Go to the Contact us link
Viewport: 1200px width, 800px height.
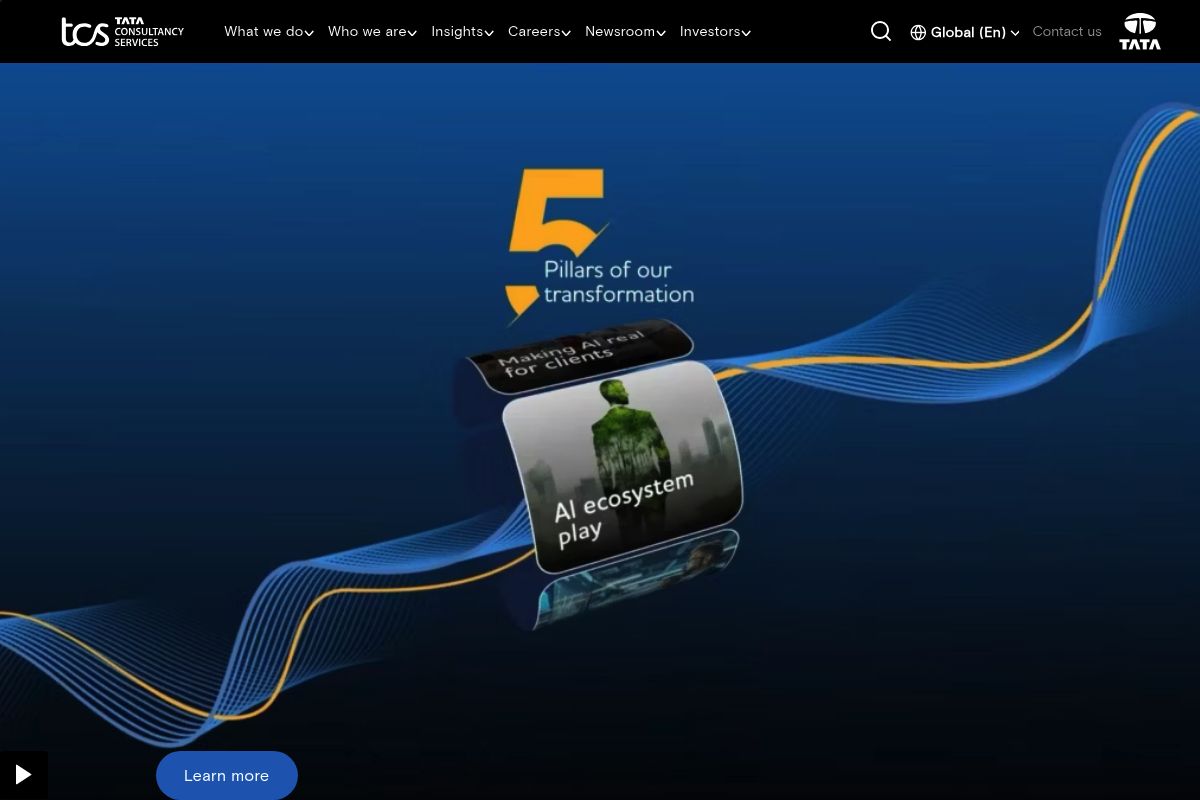coord(1067,31)
